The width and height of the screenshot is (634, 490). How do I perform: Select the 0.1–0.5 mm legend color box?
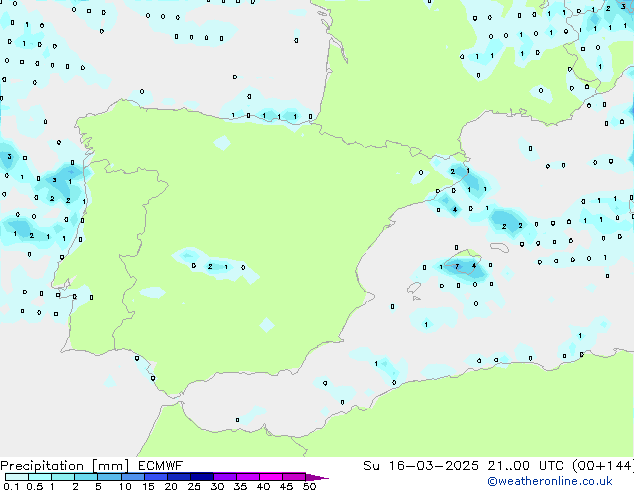click(x=17, y=477)
